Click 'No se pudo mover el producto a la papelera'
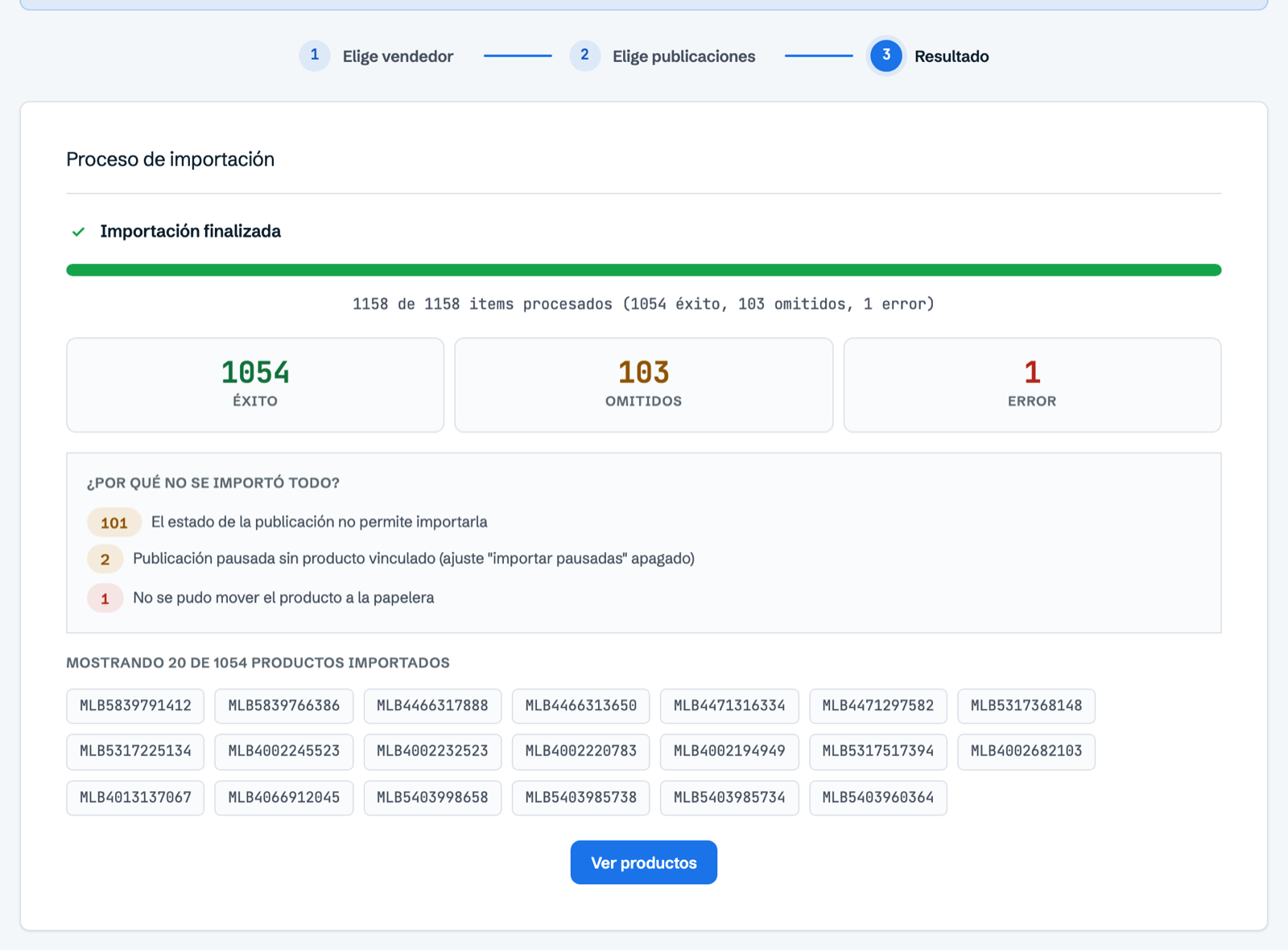1288x950 pixels. (x=283, y=597)
